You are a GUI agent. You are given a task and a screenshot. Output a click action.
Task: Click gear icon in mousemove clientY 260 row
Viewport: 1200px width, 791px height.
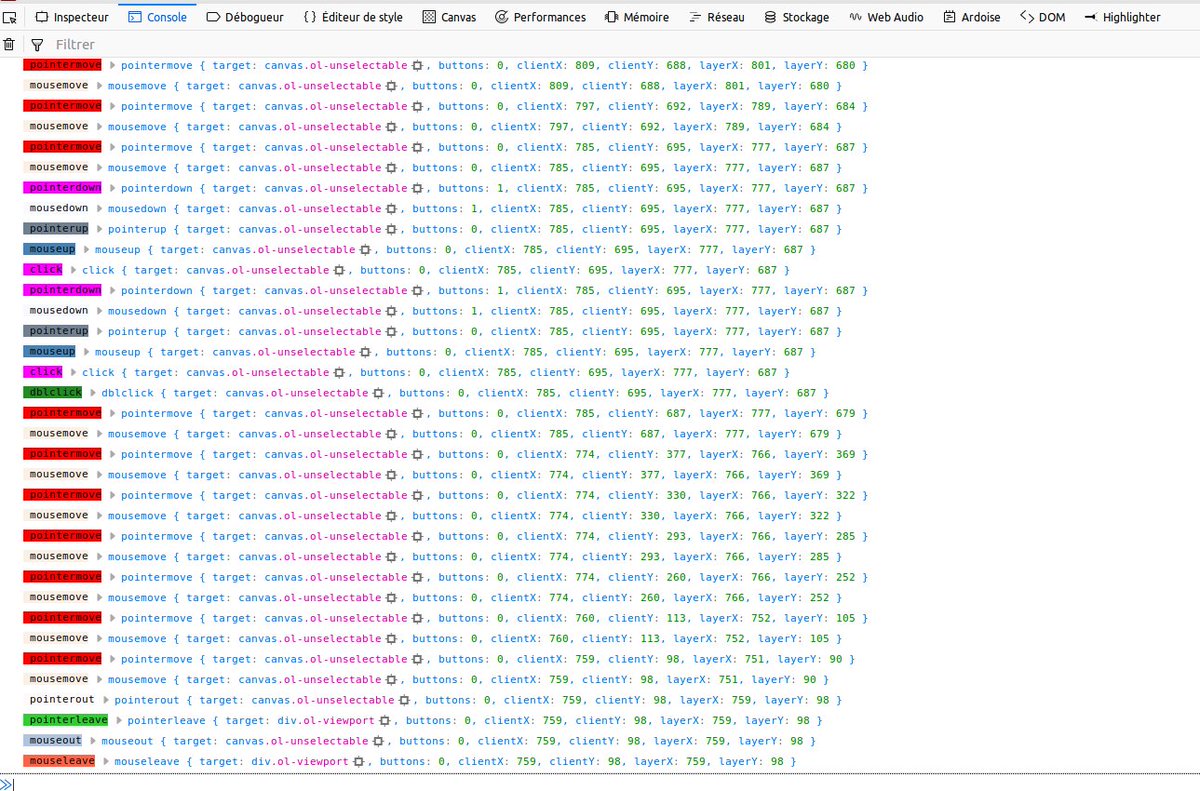[391, 598]
